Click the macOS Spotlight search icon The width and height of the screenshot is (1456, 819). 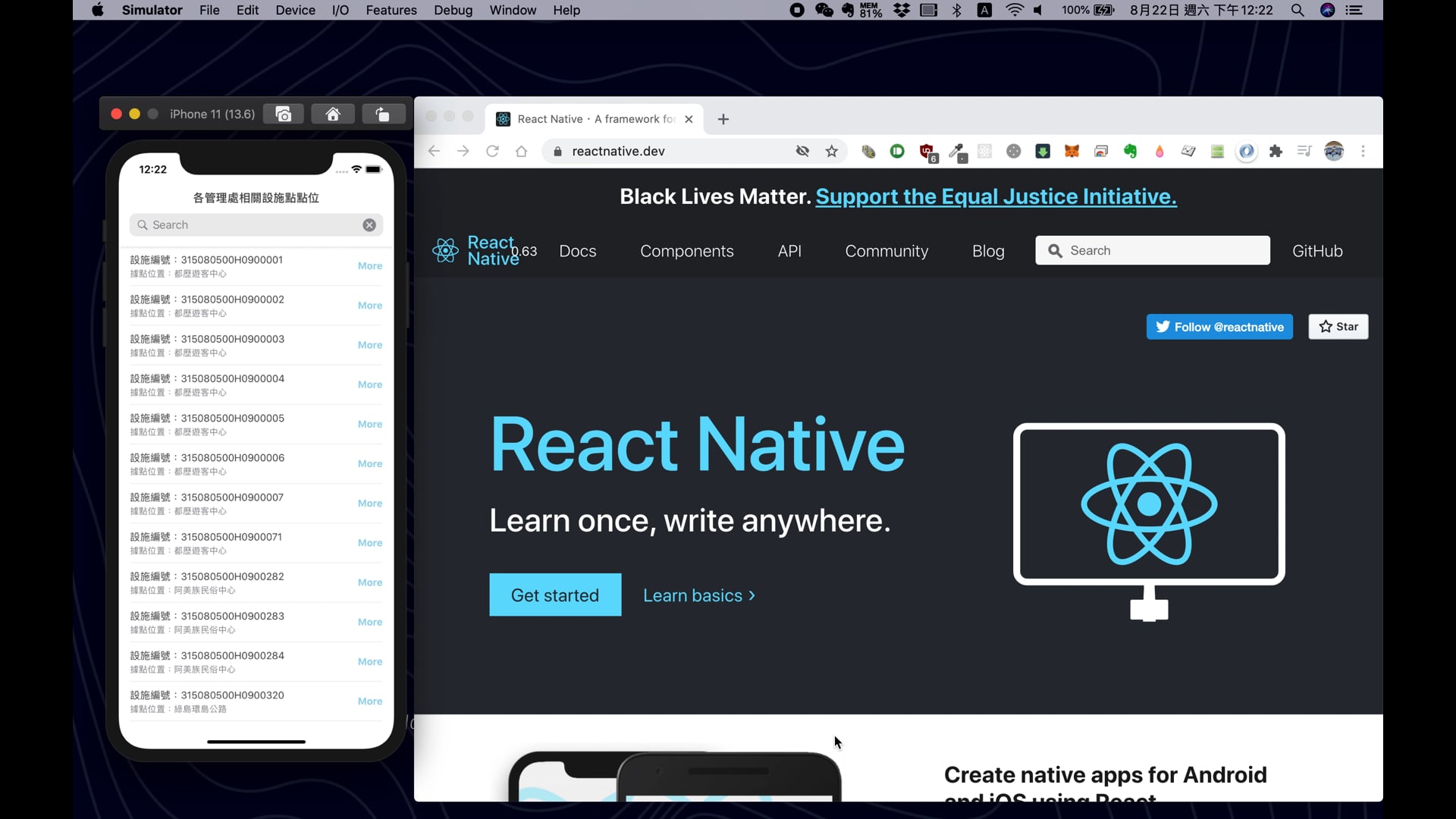pyautogui.click(x=1298, y=10)
